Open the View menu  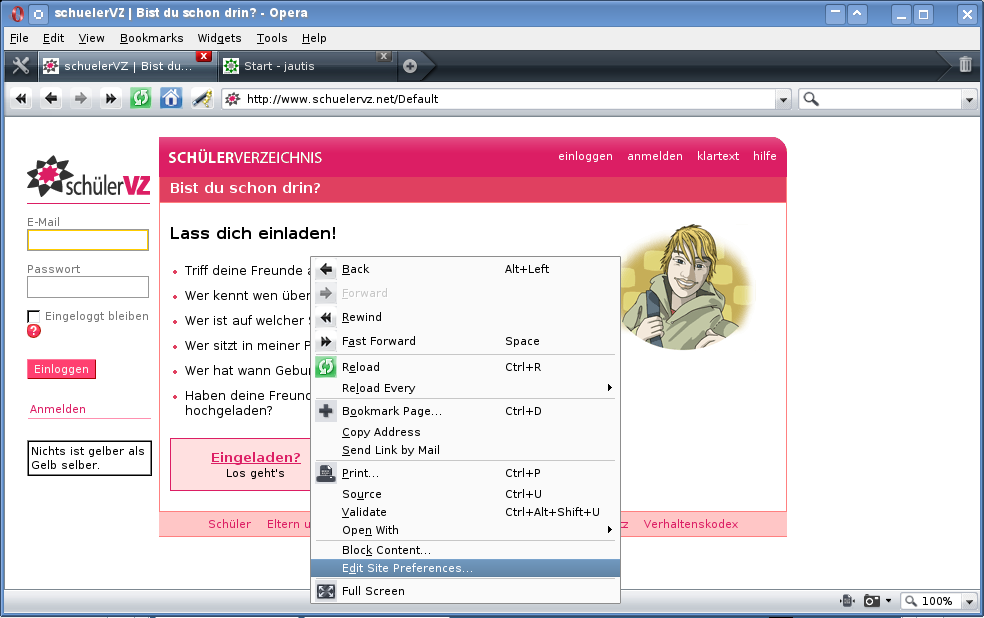coord(92,38)
